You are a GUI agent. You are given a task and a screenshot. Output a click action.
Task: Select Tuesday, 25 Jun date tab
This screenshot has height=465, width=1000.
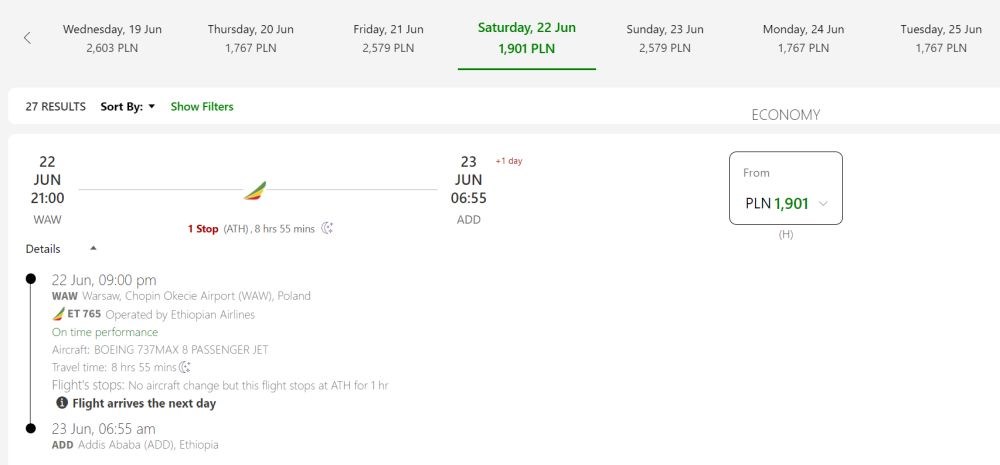tap(941, 38)
